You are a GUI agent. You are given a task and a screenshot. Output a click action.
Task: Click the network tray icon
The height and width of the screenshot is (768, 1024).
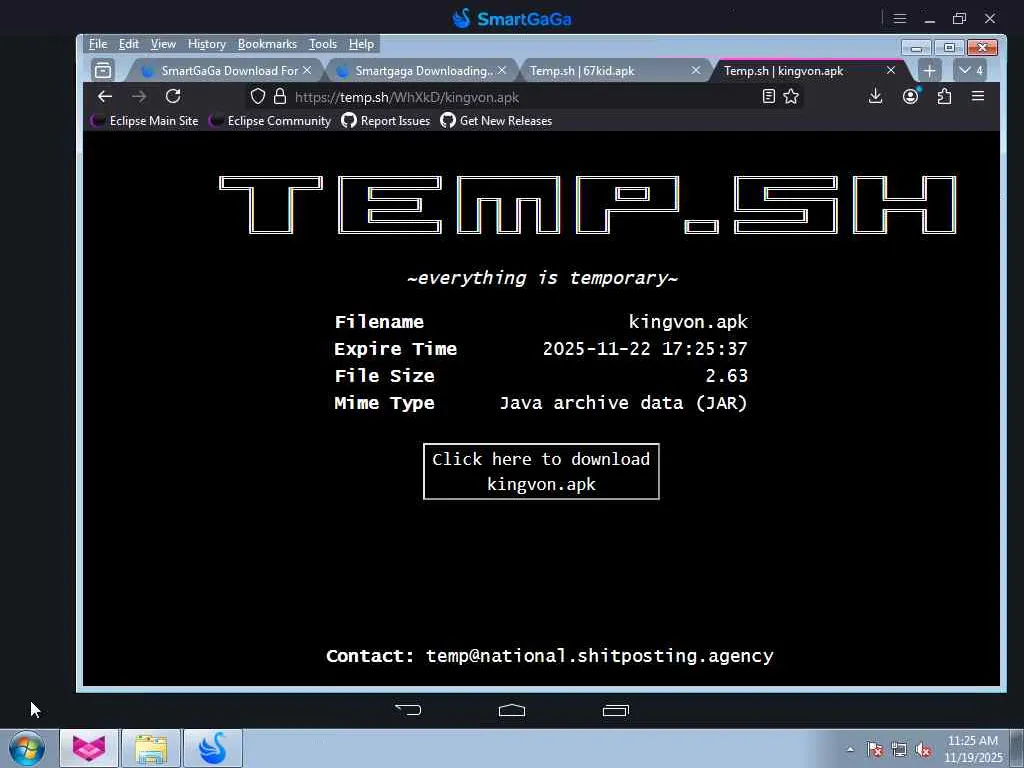899,749
